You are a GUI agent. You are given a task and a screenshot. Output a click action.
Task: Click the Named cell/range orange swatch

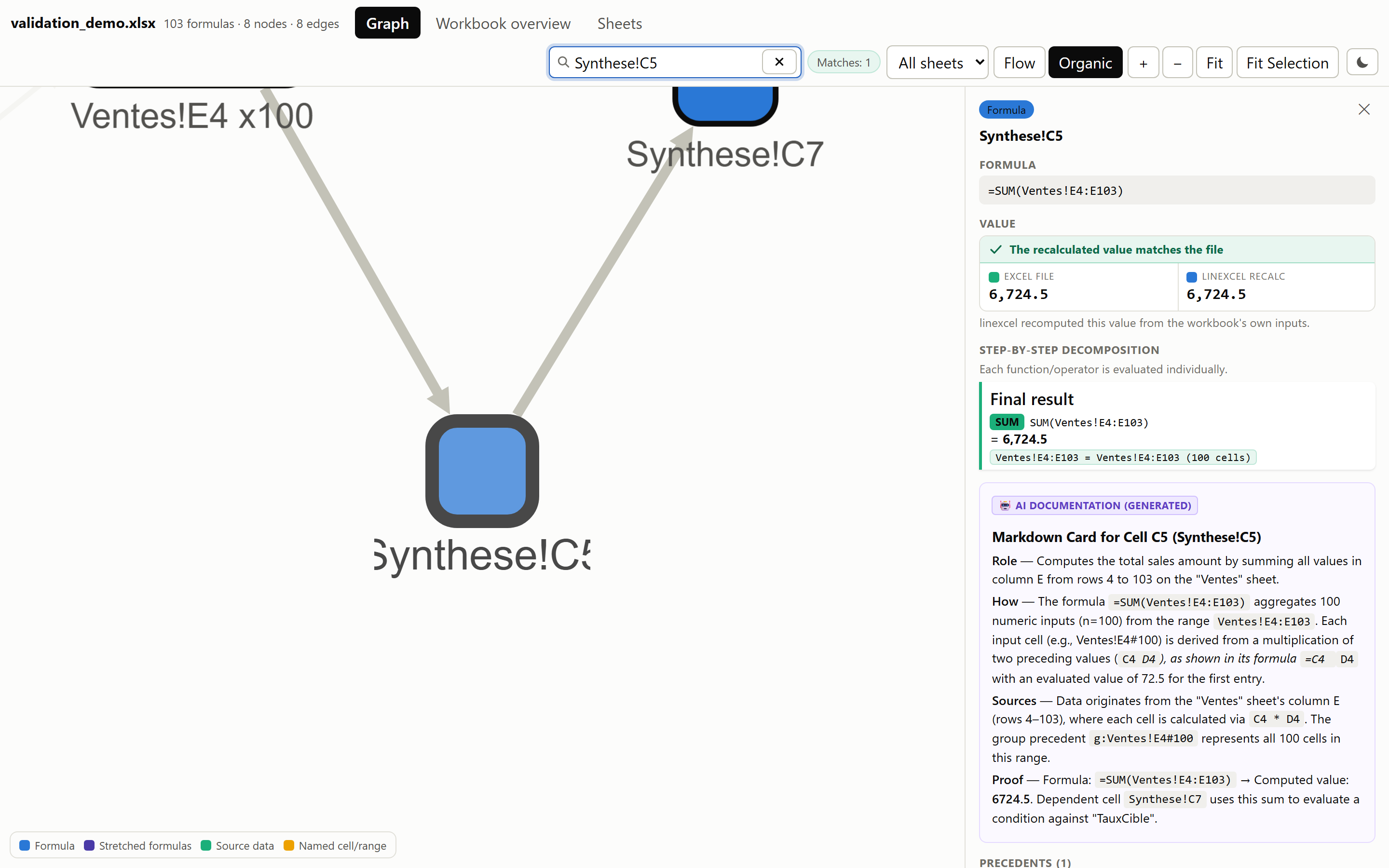(x=289, y=845)
